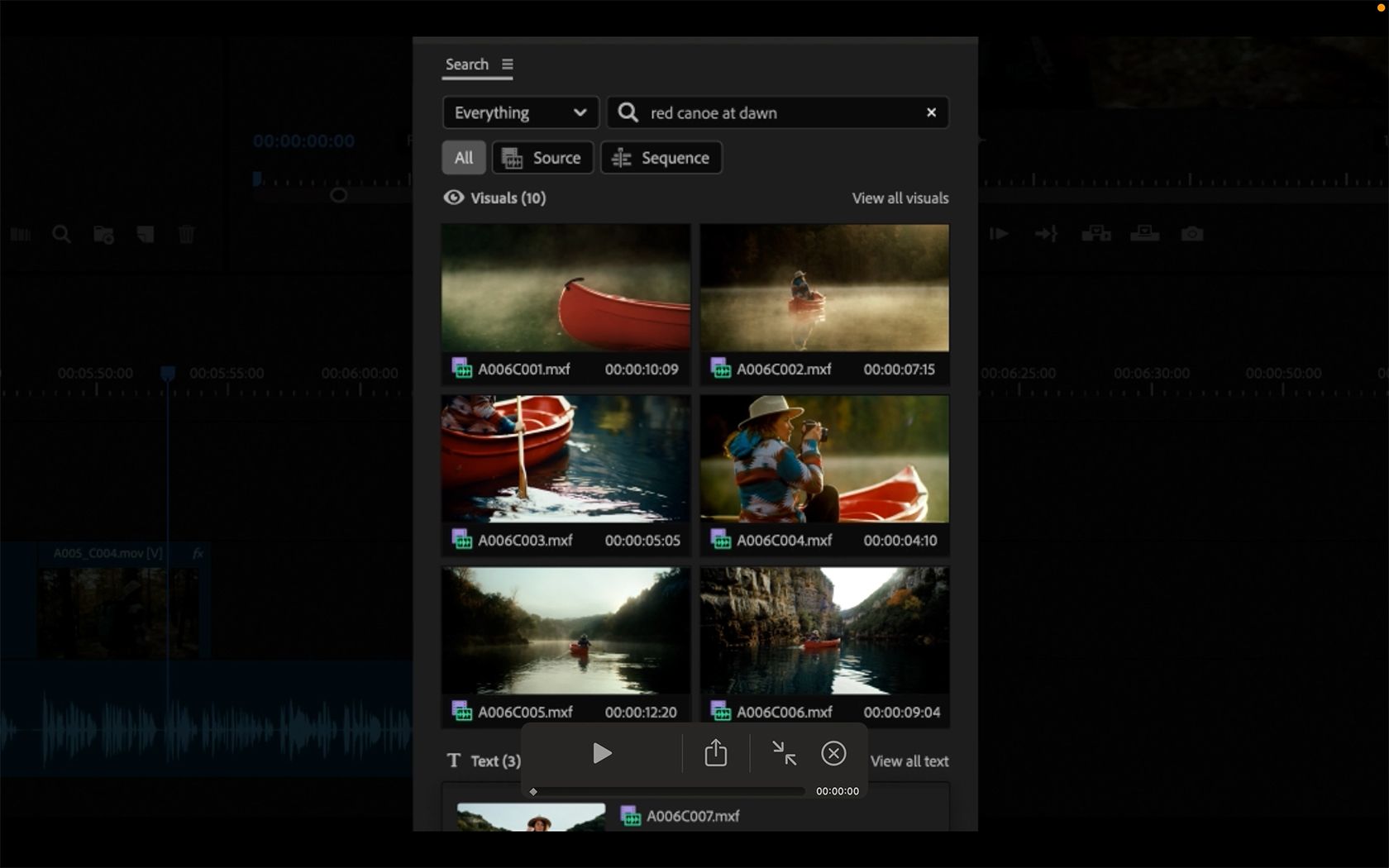
Task: Collapse the floating preview player
Action: pyautogui.click(x=783, y=753)
